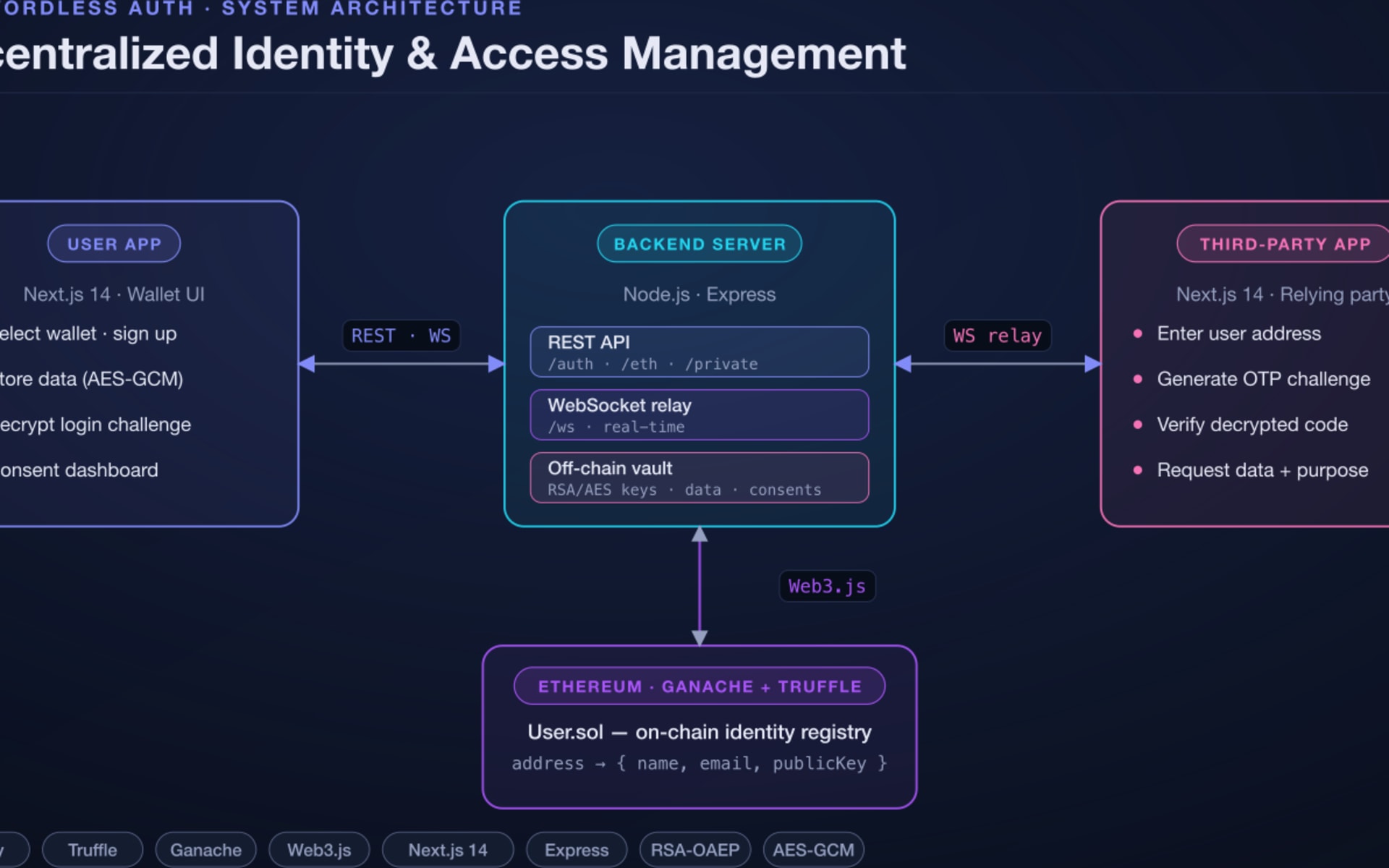
Task: Click 'Next.js 14 · Wallet UI' subtitle
Action: (x=114, y=294)
